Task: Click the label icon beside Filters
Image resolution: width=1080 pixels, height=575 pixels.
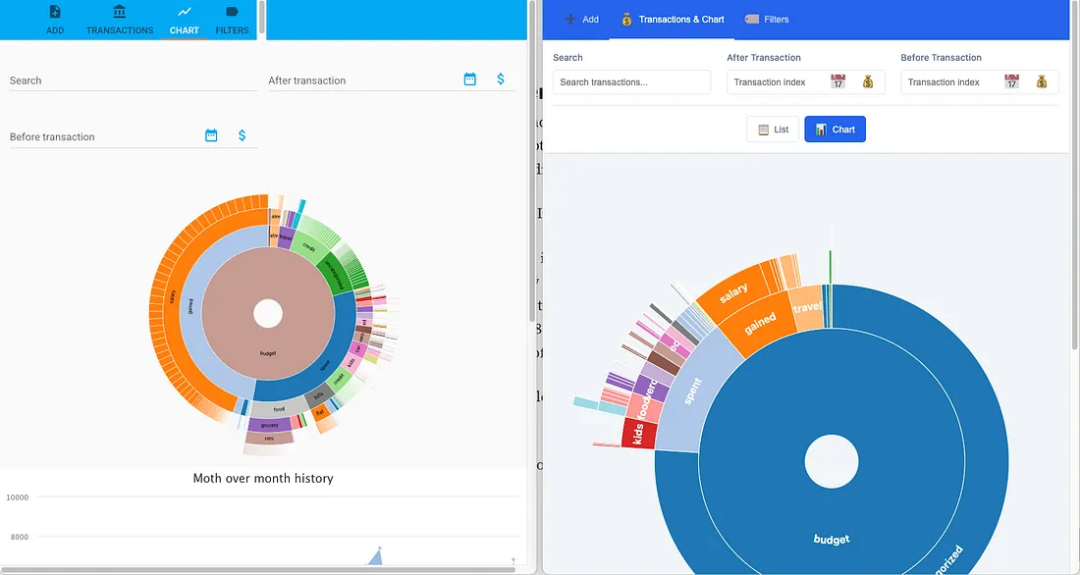Action: pyautogui.click(x=752, y=19)
